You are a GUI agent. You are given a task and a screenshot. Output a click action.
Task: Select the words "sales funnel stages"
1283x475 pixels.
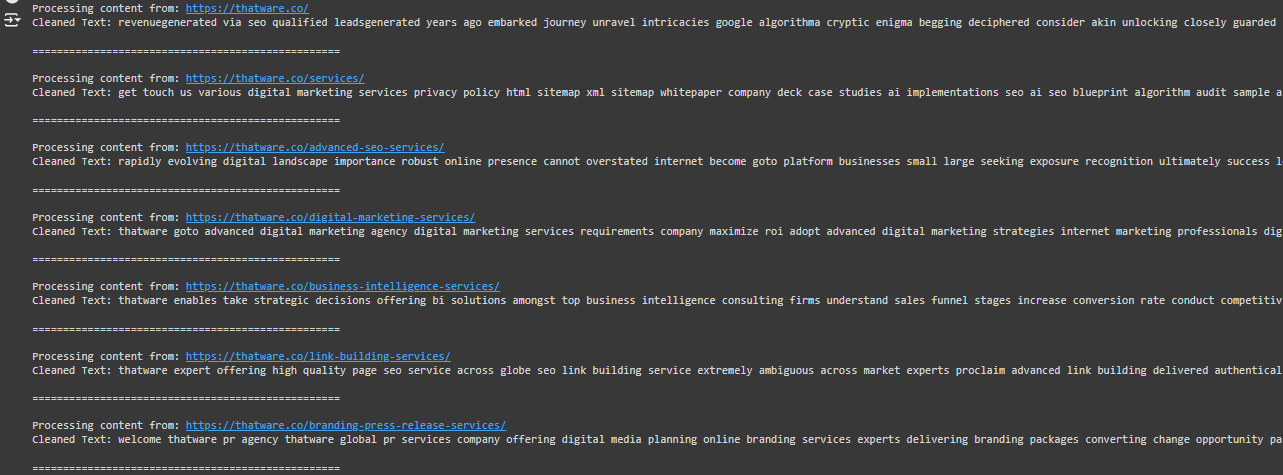[x=950, y=300]
